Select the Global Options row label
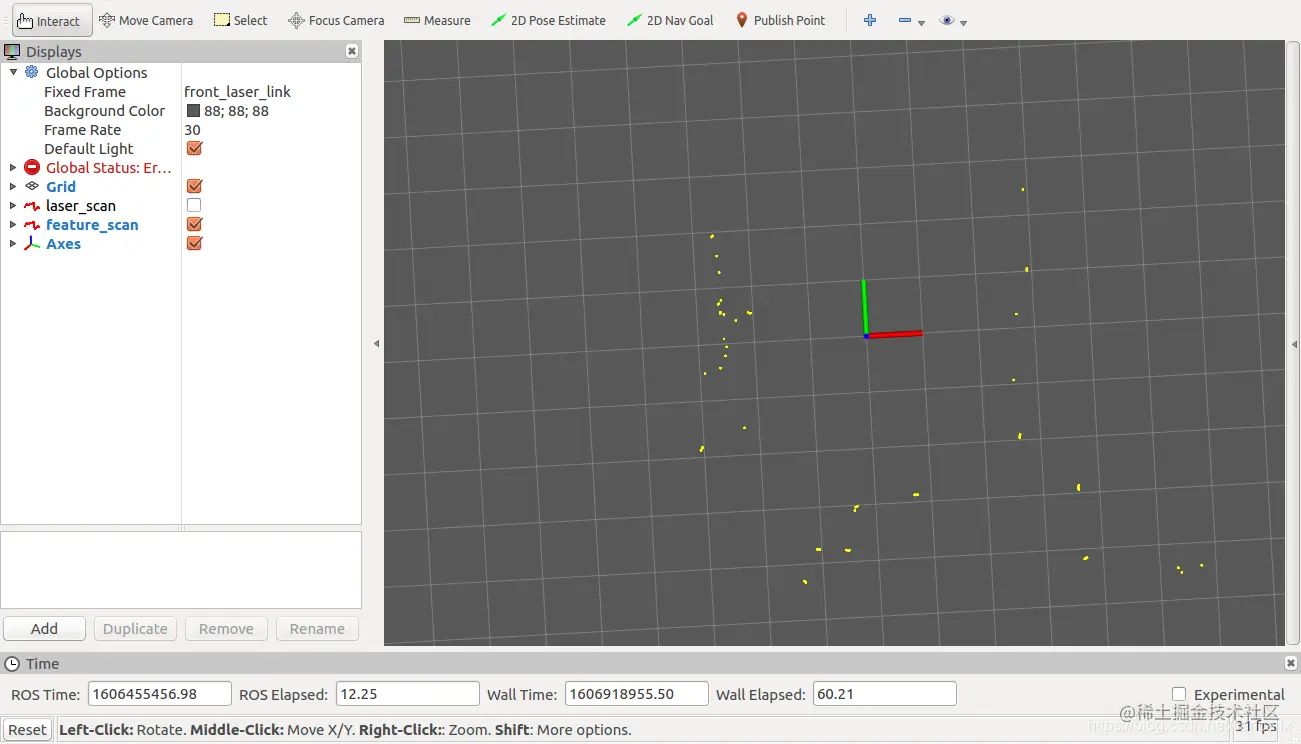This screenshot has height=744, width=1301. tap(96, 73)
